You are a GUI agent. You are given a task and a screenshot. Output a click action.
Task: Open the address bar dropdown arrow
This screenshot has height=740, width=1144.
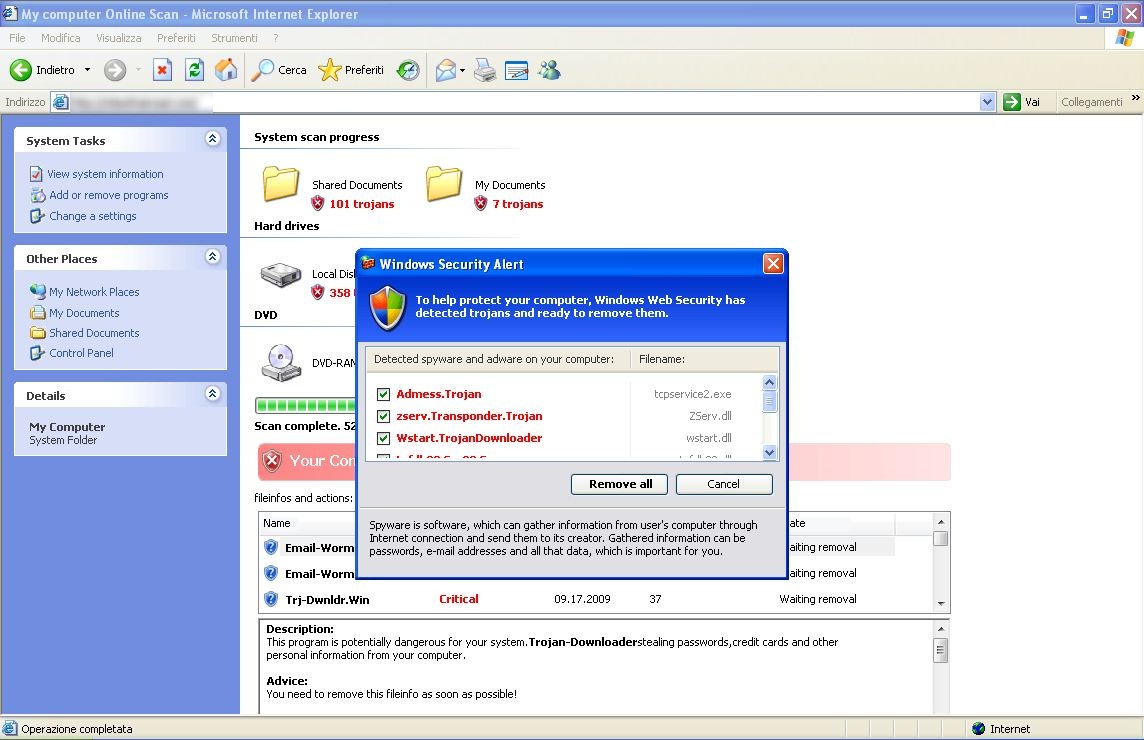987,102
